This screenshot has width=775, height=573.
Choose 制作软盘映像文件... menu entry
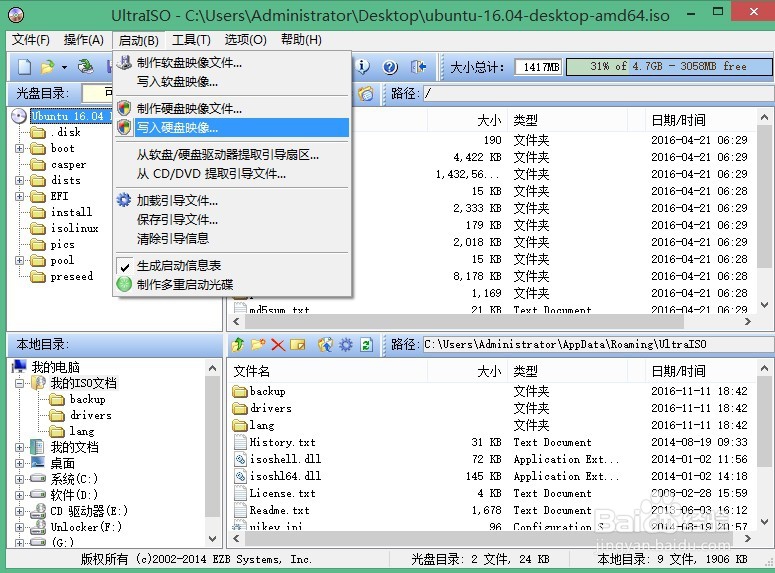pyautogui.click(x=232, y=63)
